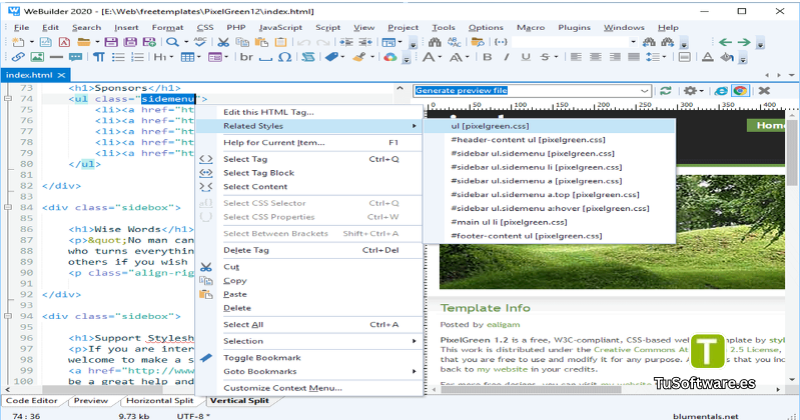
Task: Toggle left text alignment
Action: coord(576,57)
